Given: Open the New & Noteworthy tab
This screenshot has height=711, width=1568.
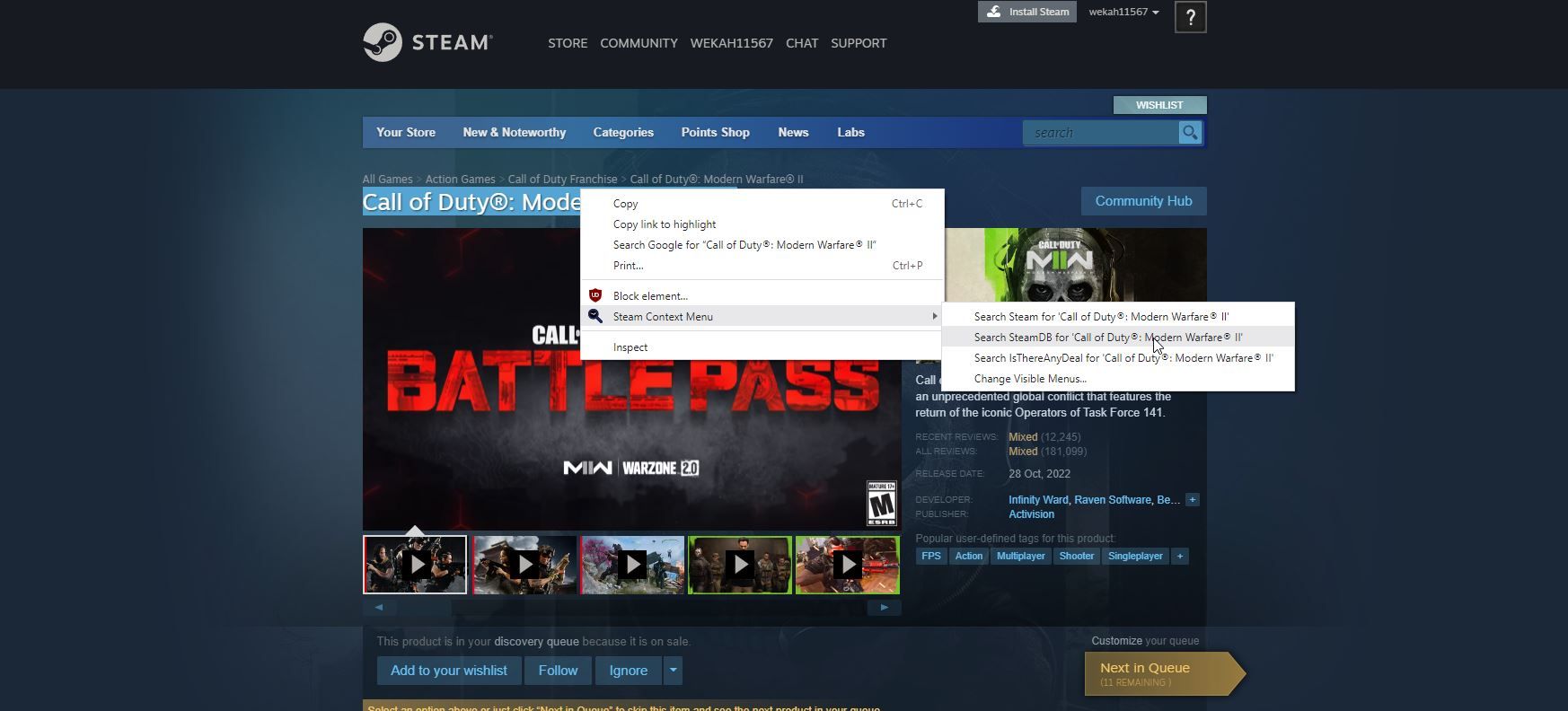Looking at the screenshot, I should pyautogui.click(x=515, y=133).
